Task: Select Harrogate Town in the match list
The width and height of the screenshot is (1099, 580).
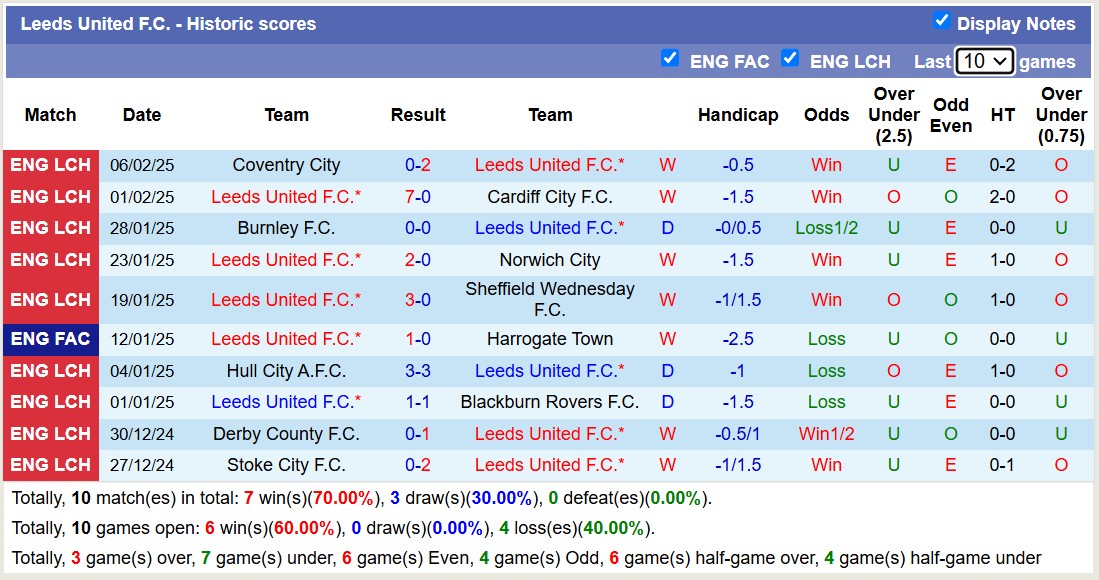Action: pyautogui.click(x=550, y=338)
